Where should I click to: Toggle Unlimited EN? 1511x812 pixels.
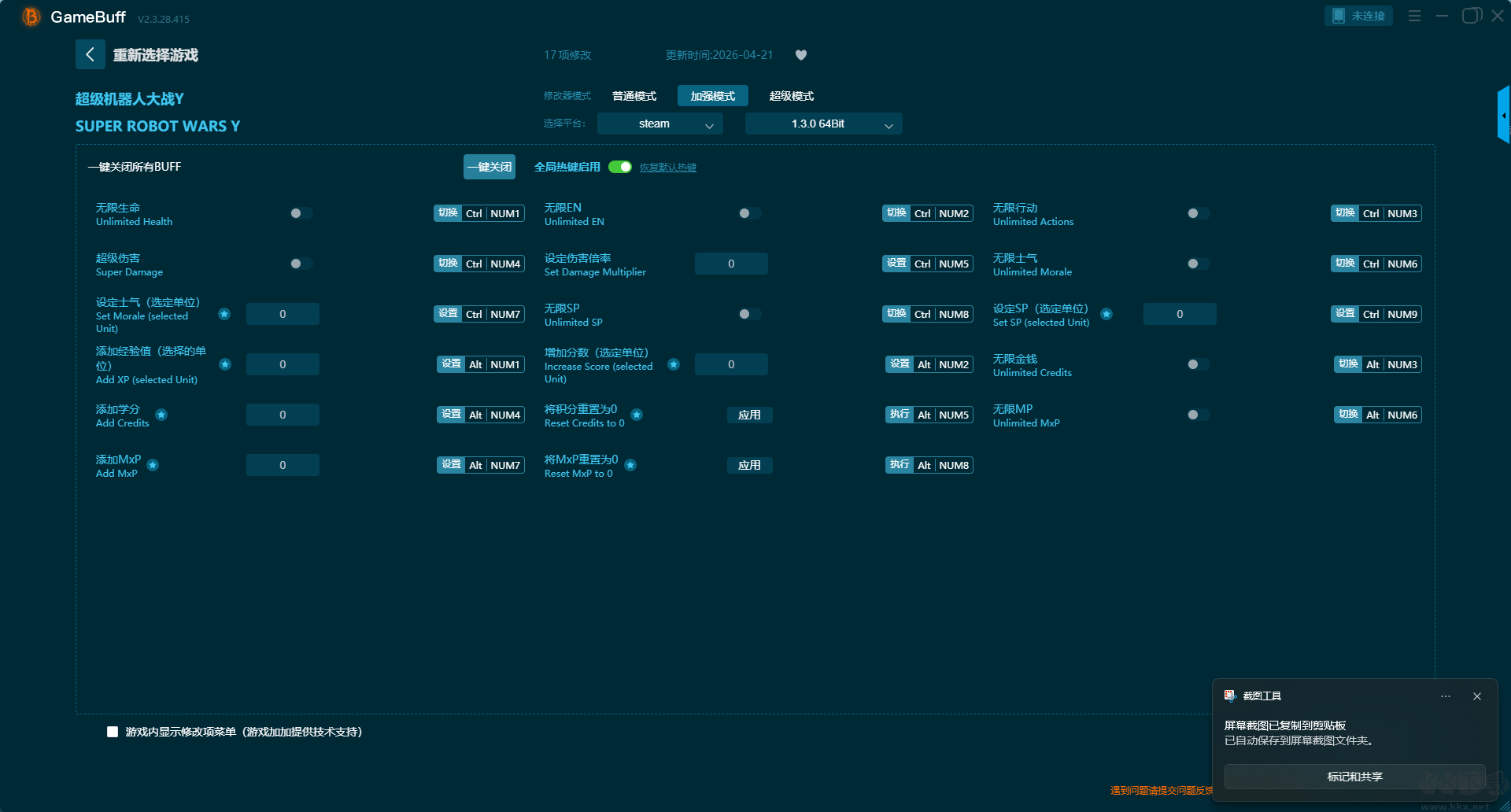(x=750, y=213)
